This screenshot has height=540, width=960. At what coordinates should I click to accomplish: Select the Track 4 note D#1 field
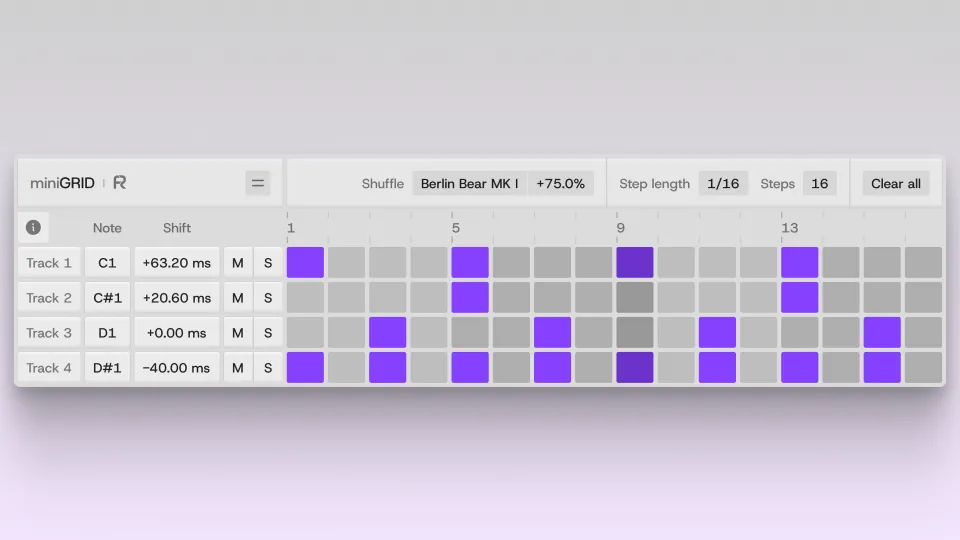tap(107, 367)
